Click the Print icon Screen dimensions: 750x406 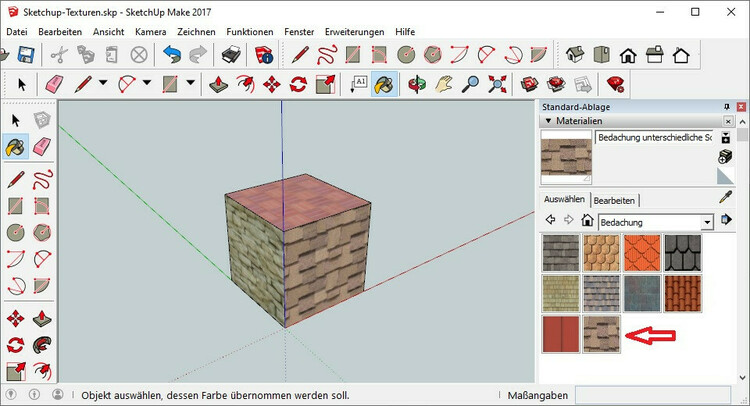(x=232, y=55)
